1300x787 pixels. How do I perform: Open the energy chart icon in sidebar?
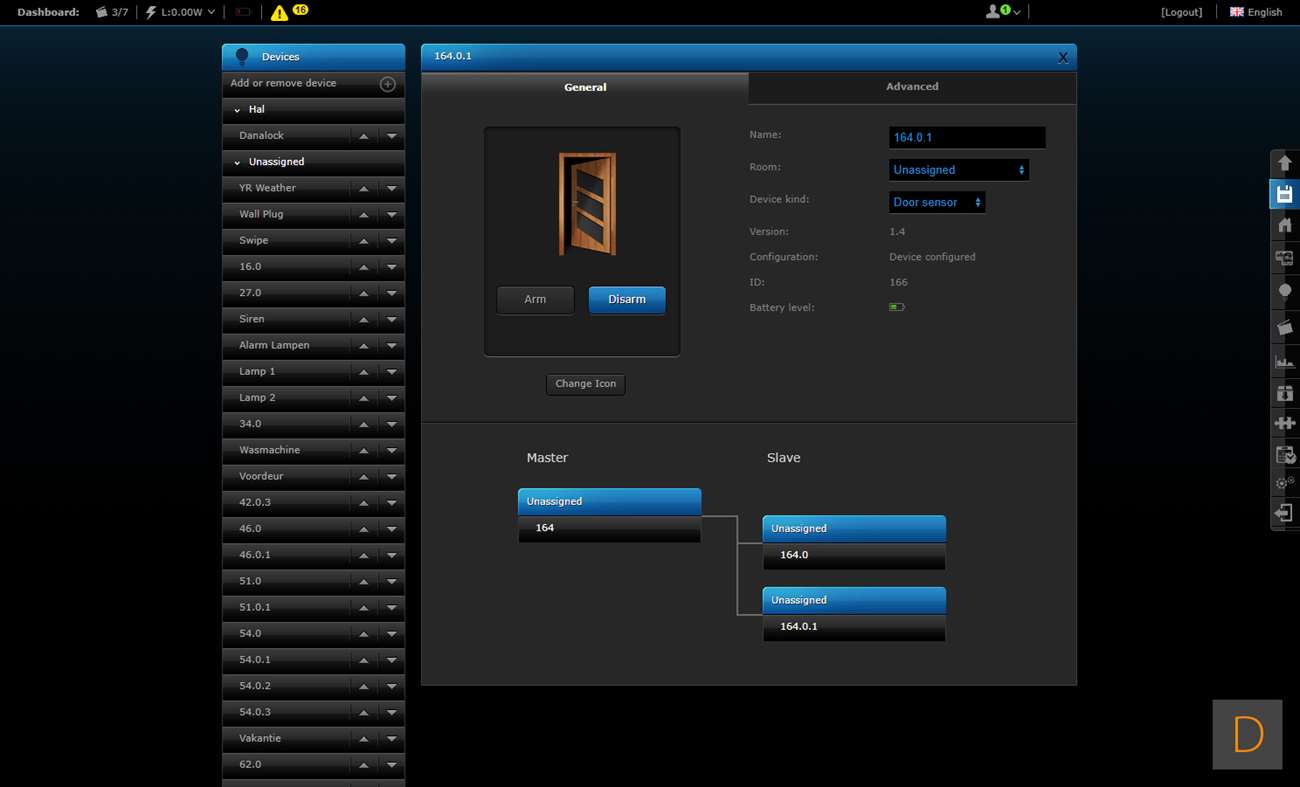[1285, 361]
